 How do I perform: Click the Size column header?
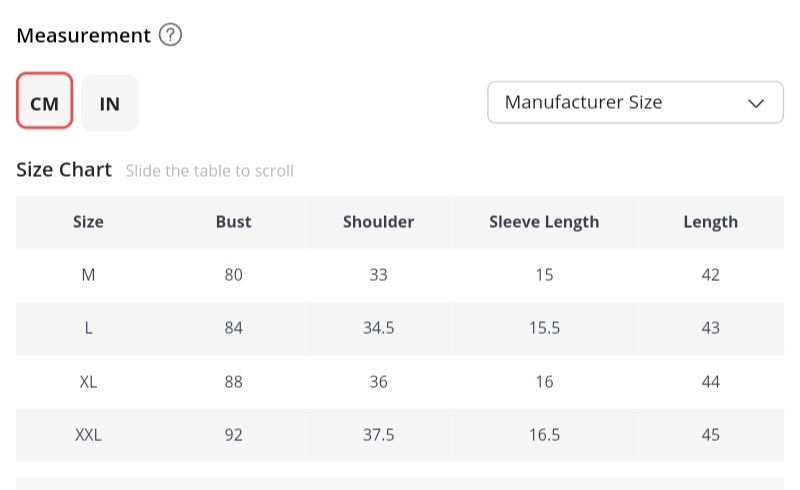pos(88,222)
